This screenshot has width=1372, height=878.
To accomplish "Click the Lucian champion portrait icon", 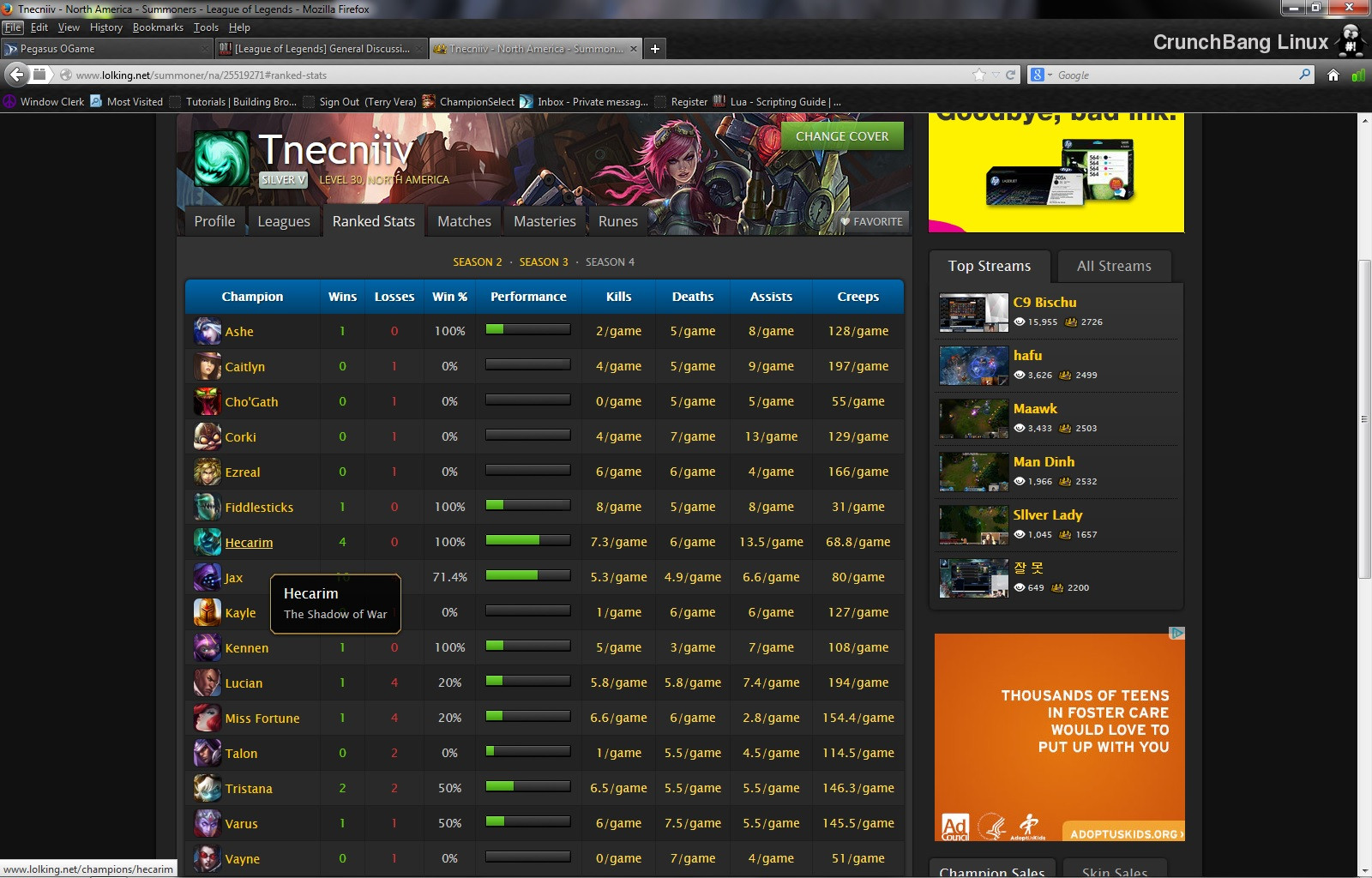I will click(208, 683).
